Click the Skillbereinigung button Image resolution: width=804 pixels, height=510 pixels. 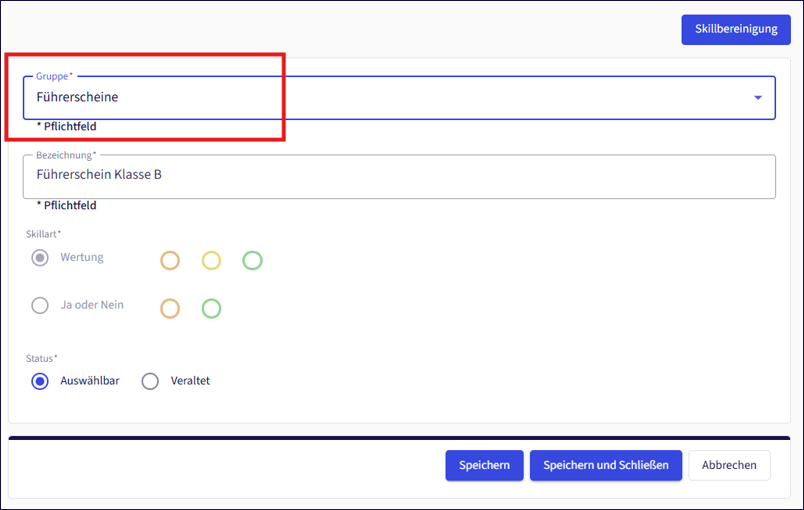[735, 29]
